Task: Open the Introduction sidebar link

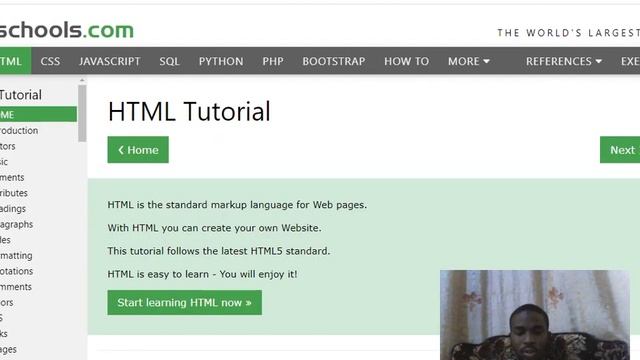Action: (x=19, y=131)
